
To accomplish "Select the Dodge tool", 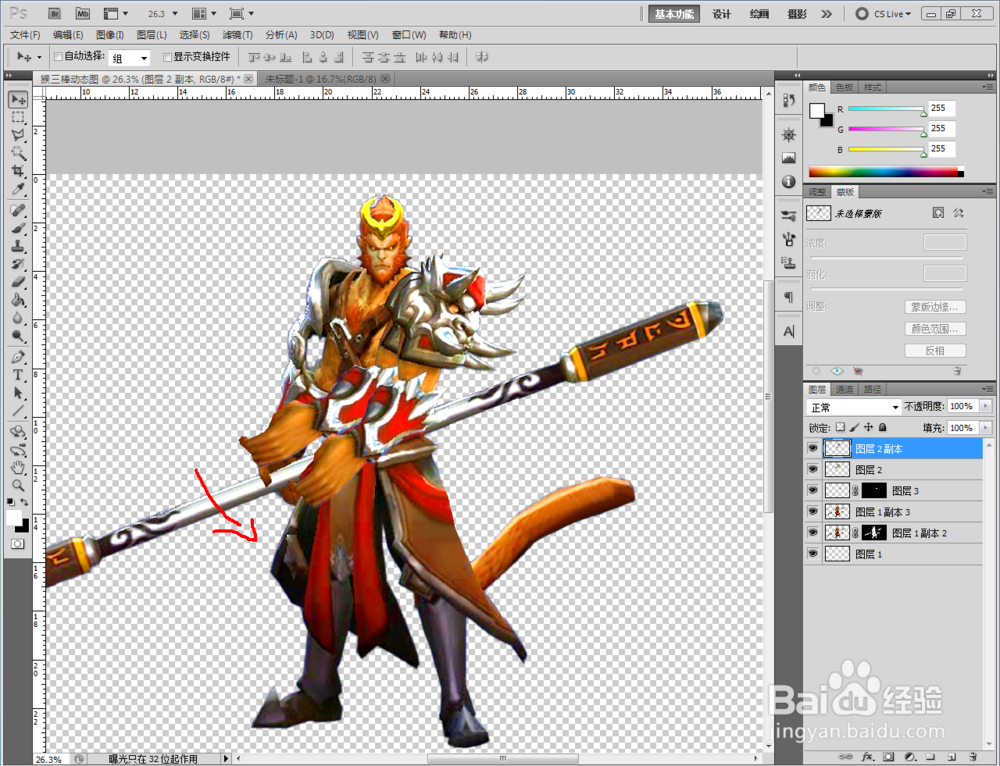I will (18, 335).
